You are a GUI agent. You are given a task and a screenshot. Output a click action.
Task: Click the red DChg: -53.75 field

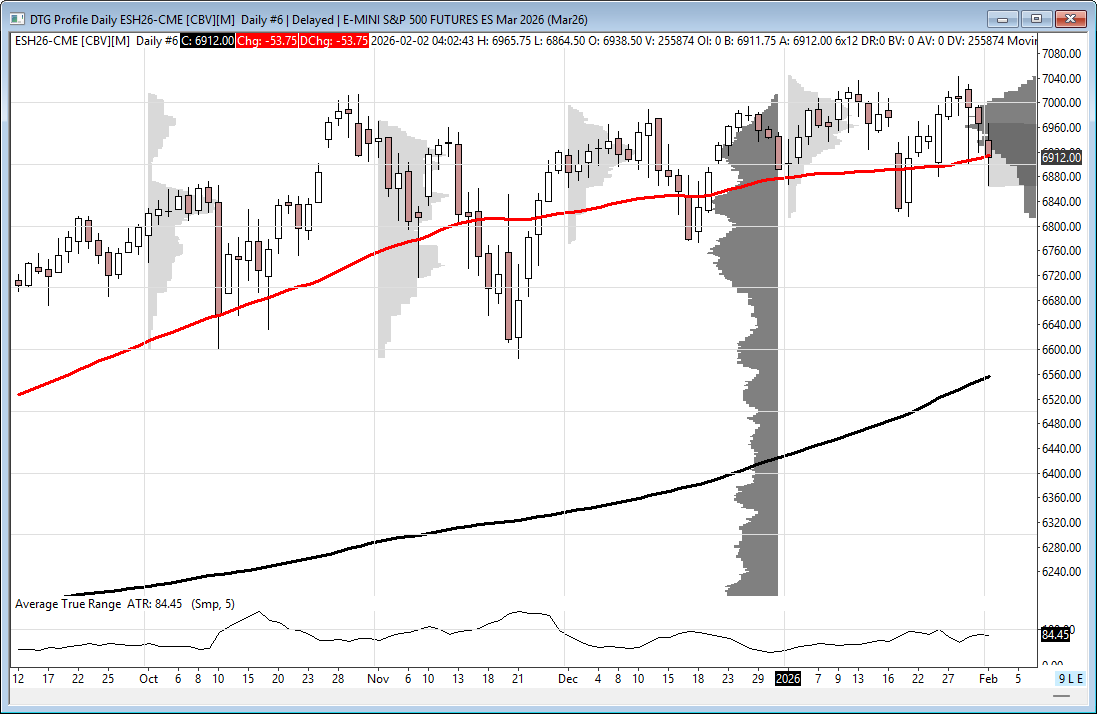[x=335, y=40]
